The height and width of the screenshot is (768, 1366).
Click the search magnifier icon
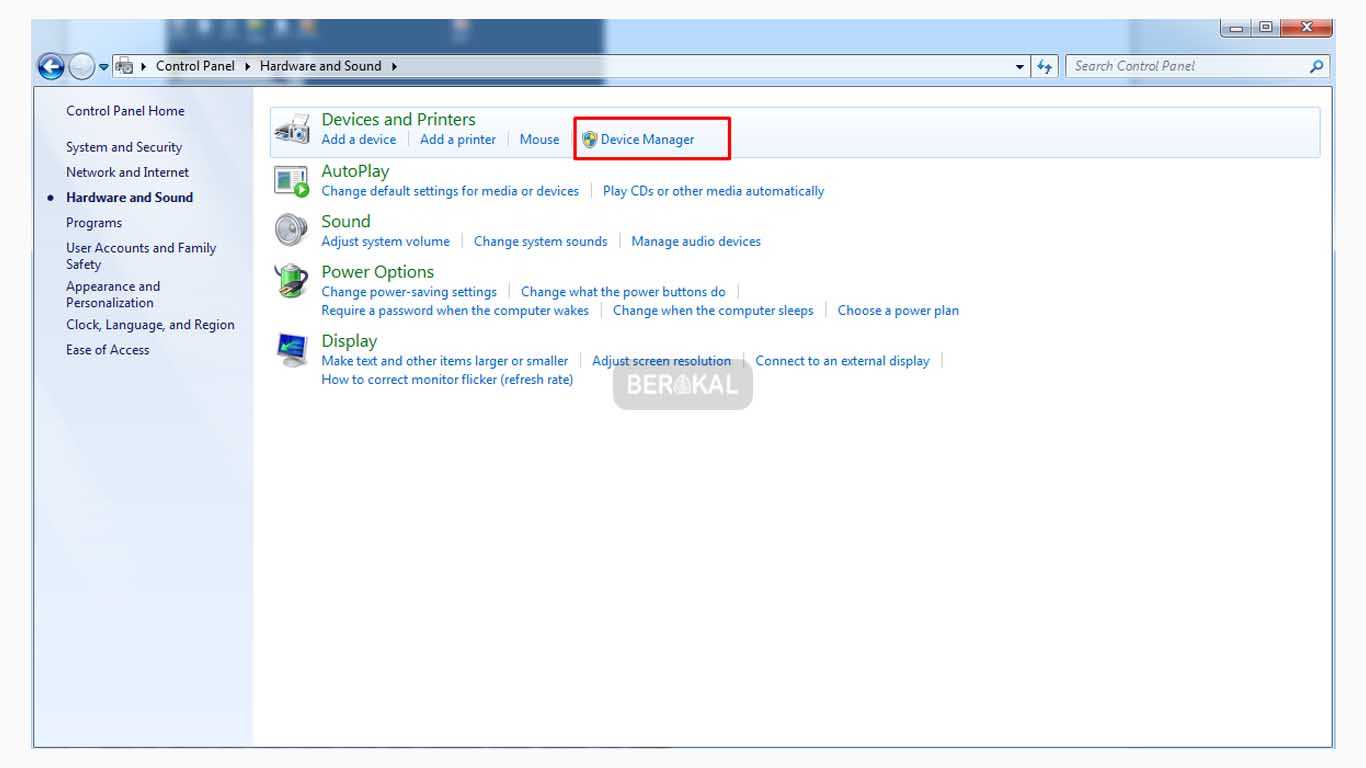click(x=1317, y=66)
